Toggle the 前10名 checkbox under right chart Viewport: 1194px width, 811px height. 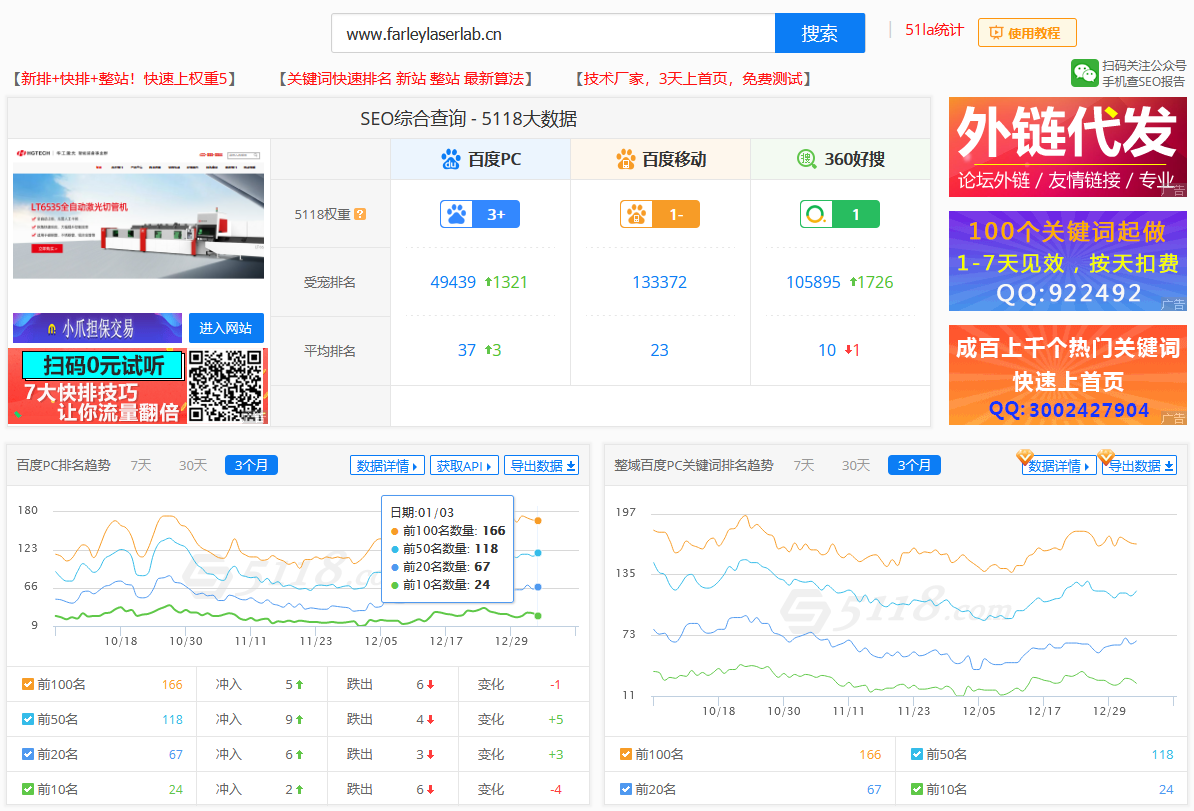(x=917, y=789)
